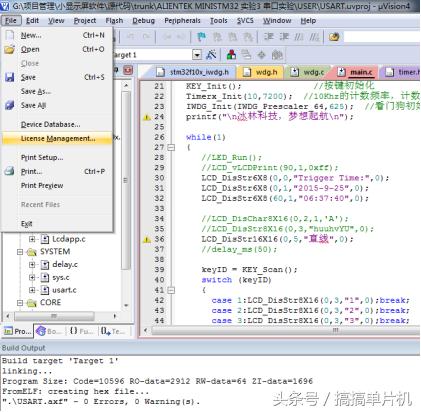The image size is (421, 412).
Task: Collapse the CORE group node
Action: 20,303
